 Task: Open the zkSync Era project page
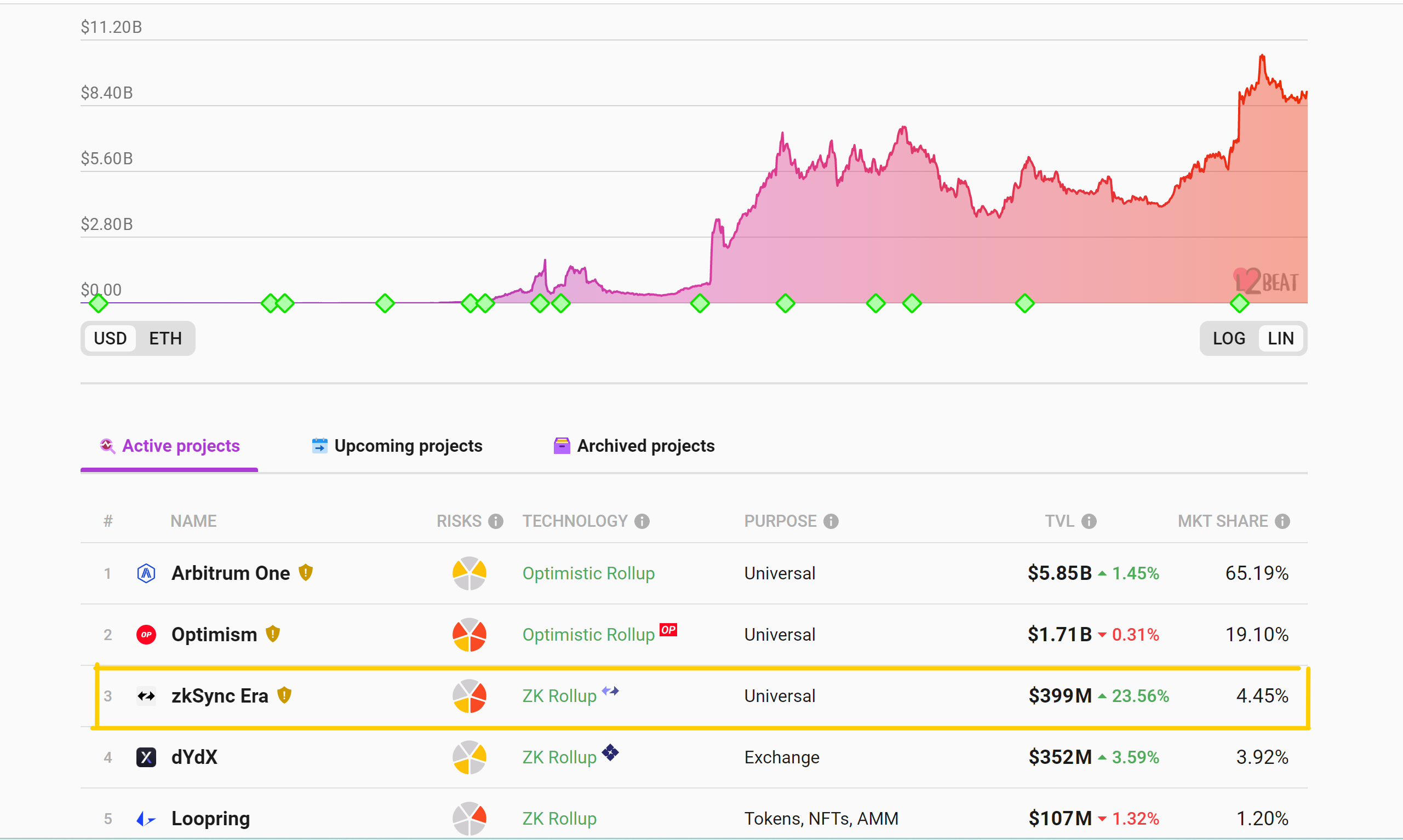coord(220,696)
